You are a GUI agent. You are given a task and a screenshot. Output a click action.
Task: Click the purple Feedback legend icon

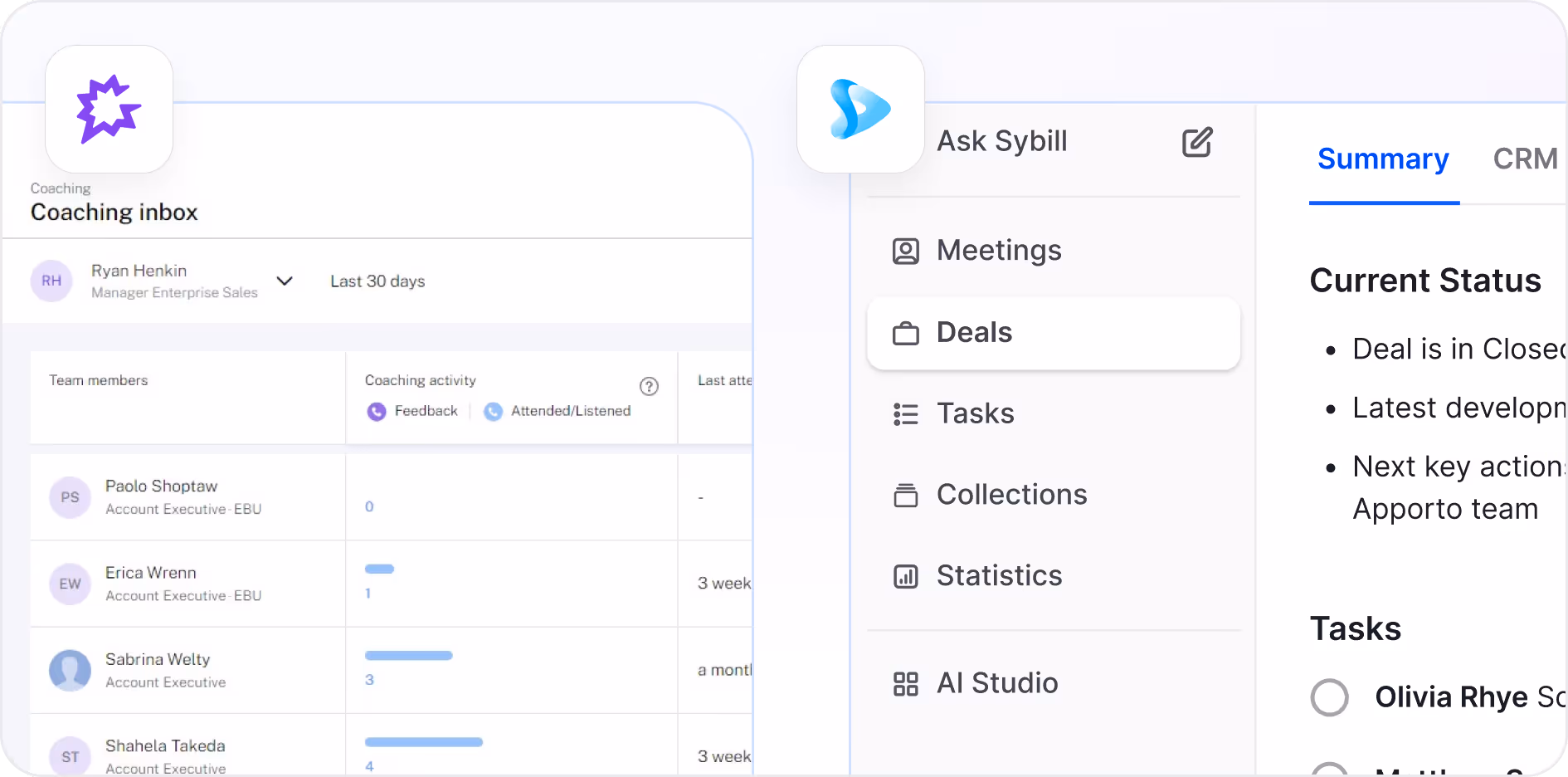pyautogui.click(x=377, y=411)
